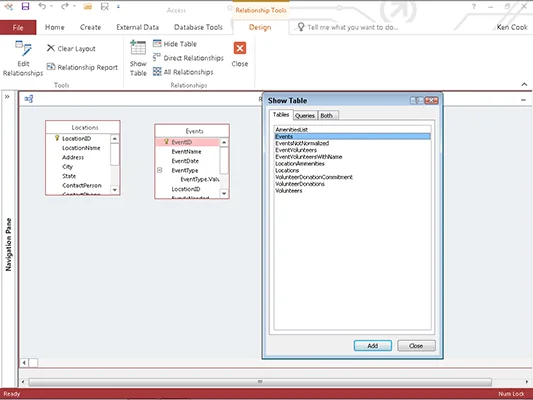
Task: Click the Add button in Show Table
Action: coord(373,346)
